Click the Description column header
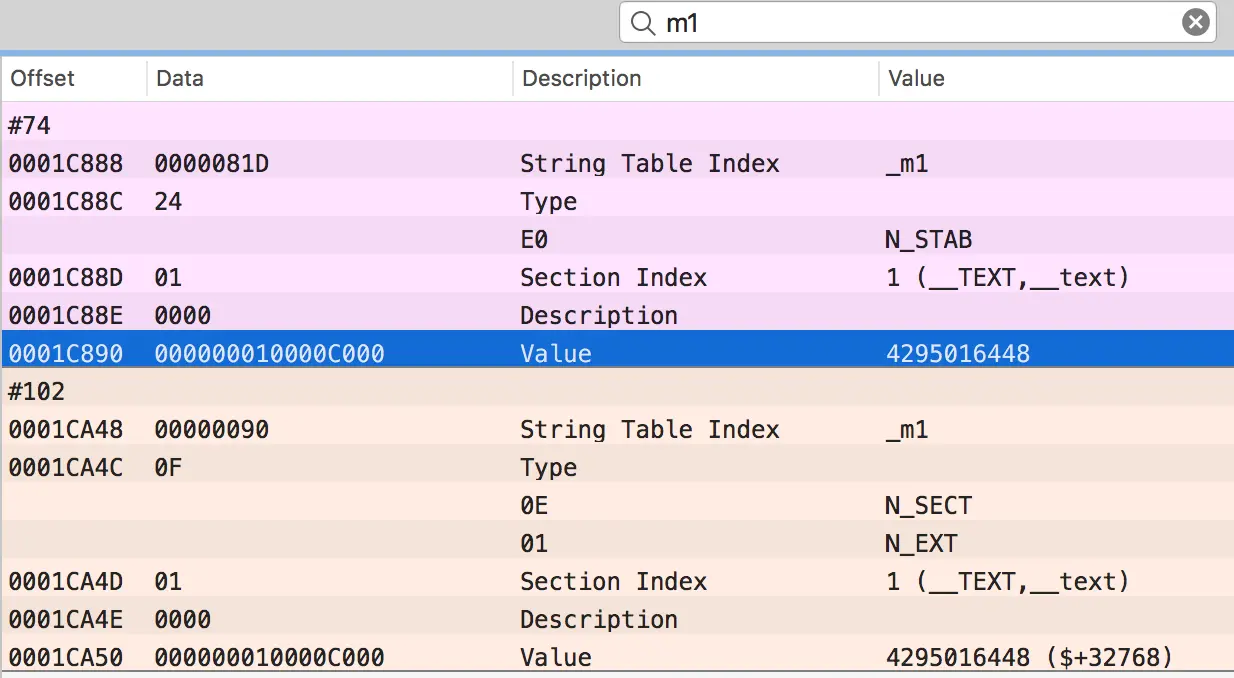 (581, 78)
